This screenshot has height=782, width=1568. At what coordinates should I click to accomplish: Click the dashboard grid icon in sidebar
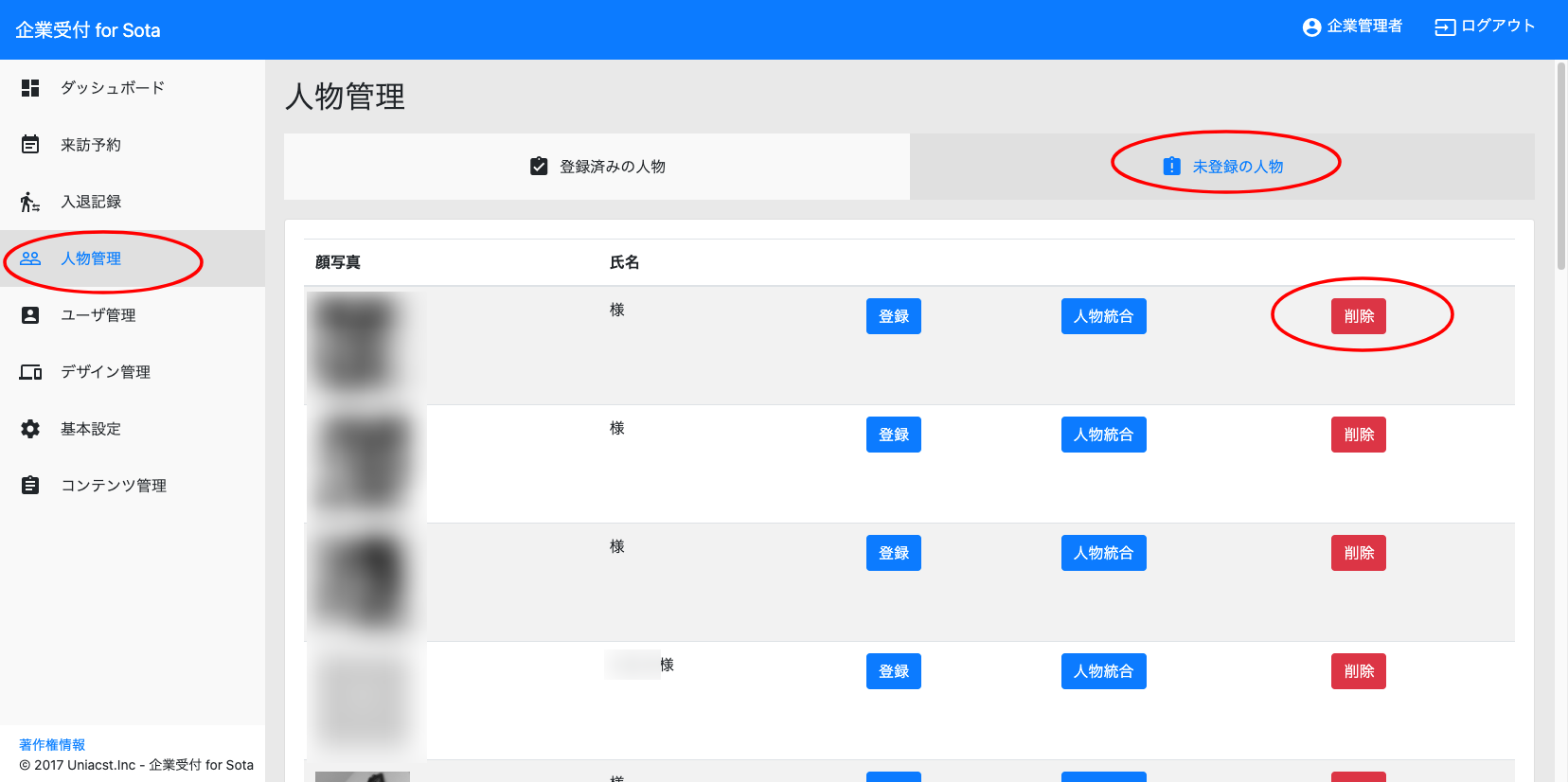(x=30, y=88)
